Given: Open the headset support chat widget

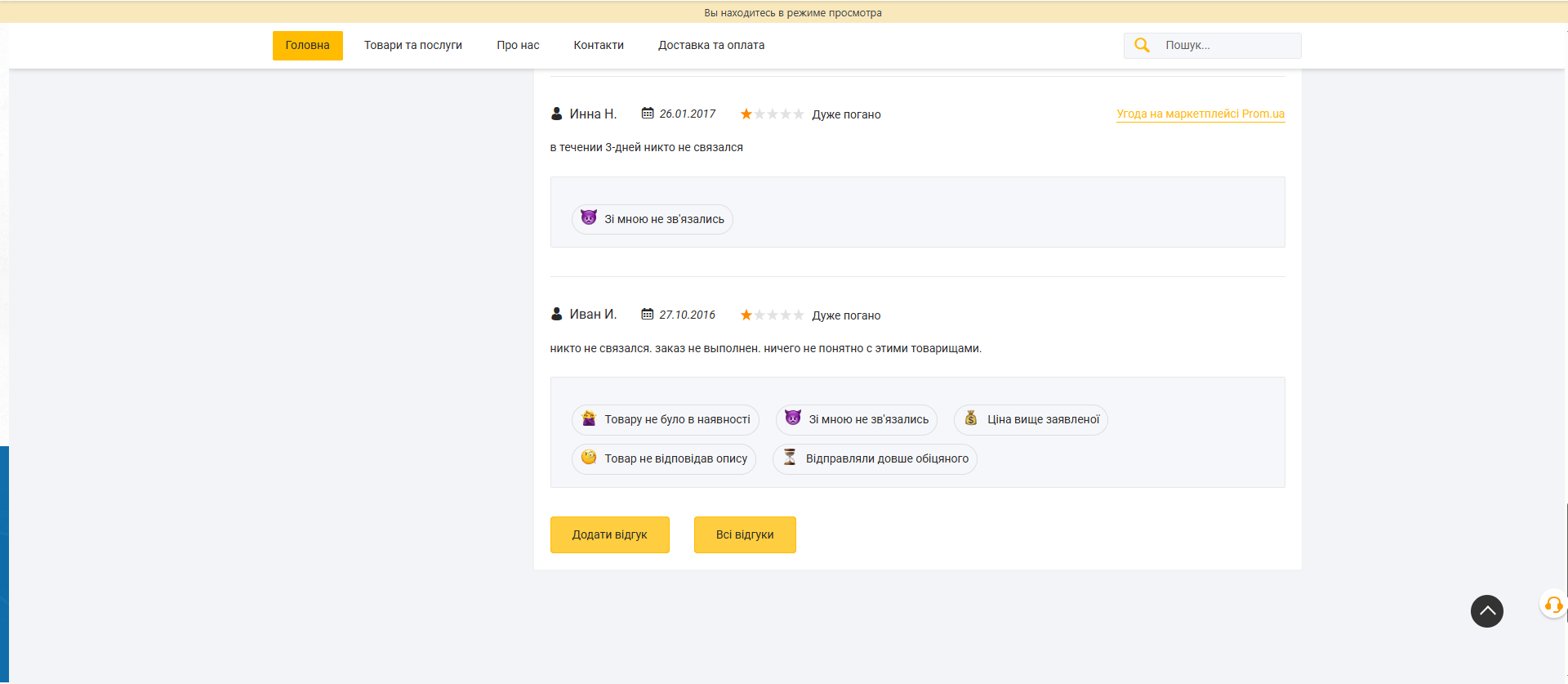Looking at the screenshot, I should (1552, 606).
